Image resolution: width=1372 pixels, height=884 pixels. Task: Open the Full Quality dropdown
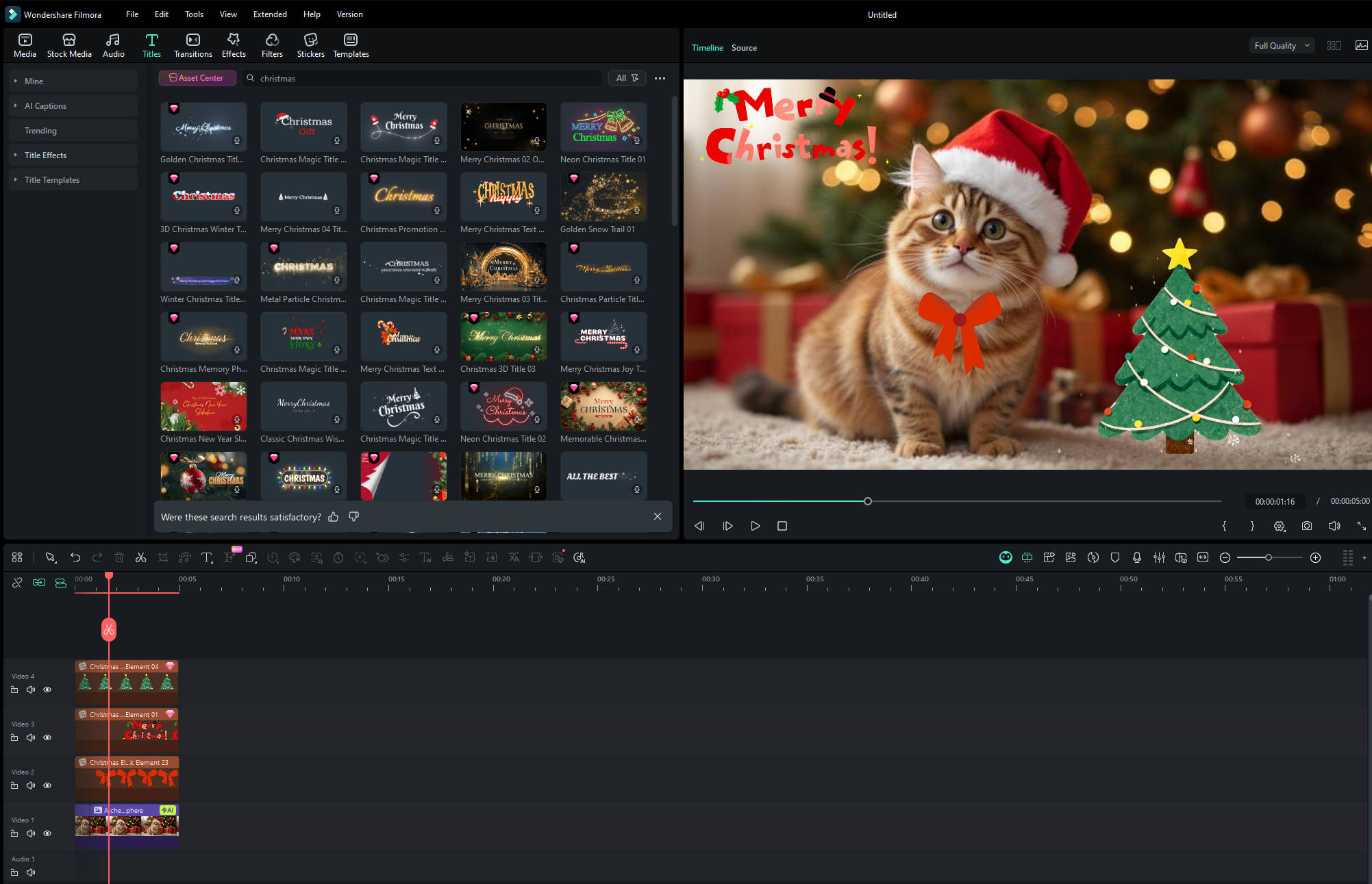click(1281, 45)
